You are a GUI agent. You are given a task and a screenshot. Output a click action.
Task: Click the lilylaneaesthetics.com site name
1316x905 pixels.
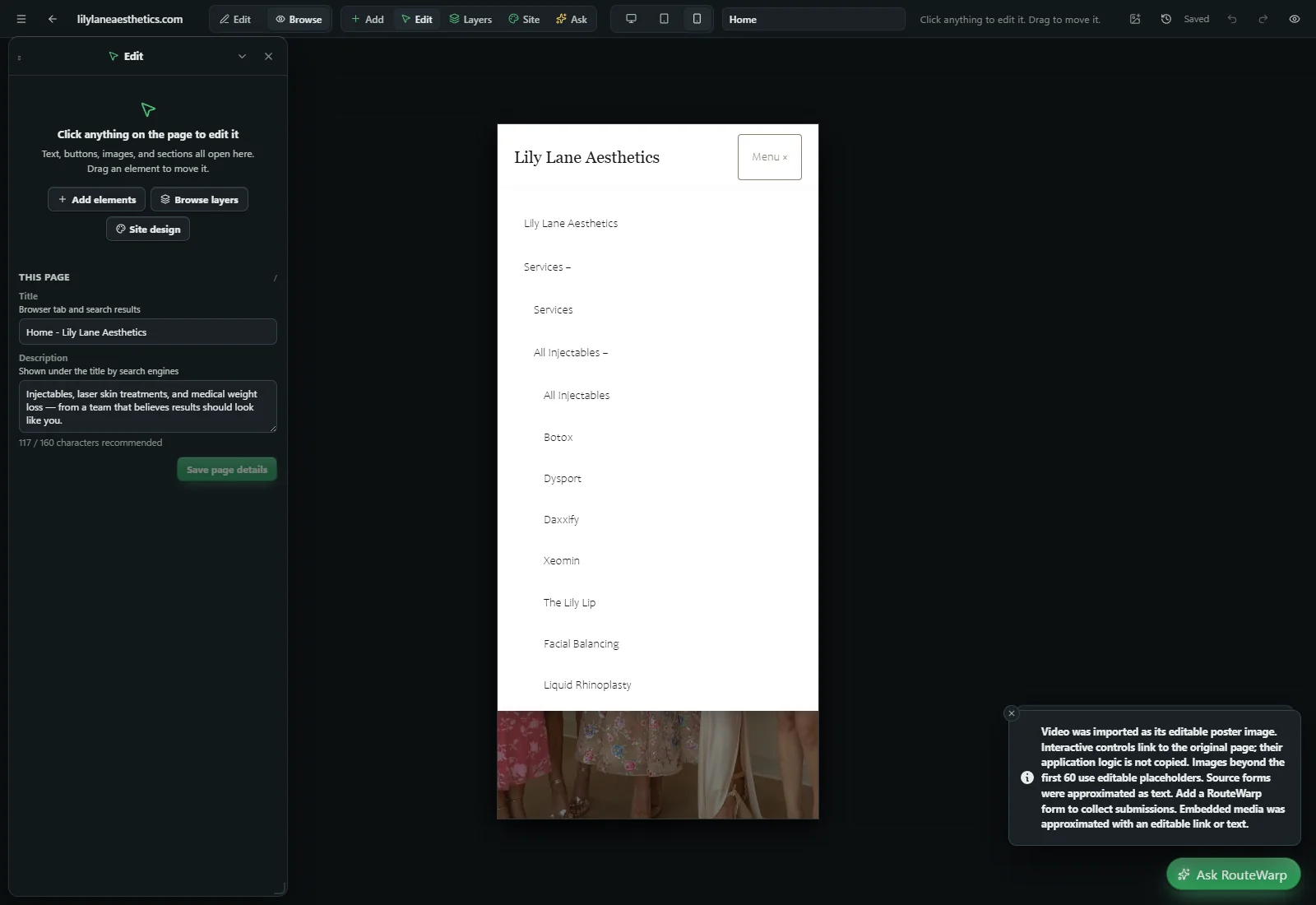point(130,19)
